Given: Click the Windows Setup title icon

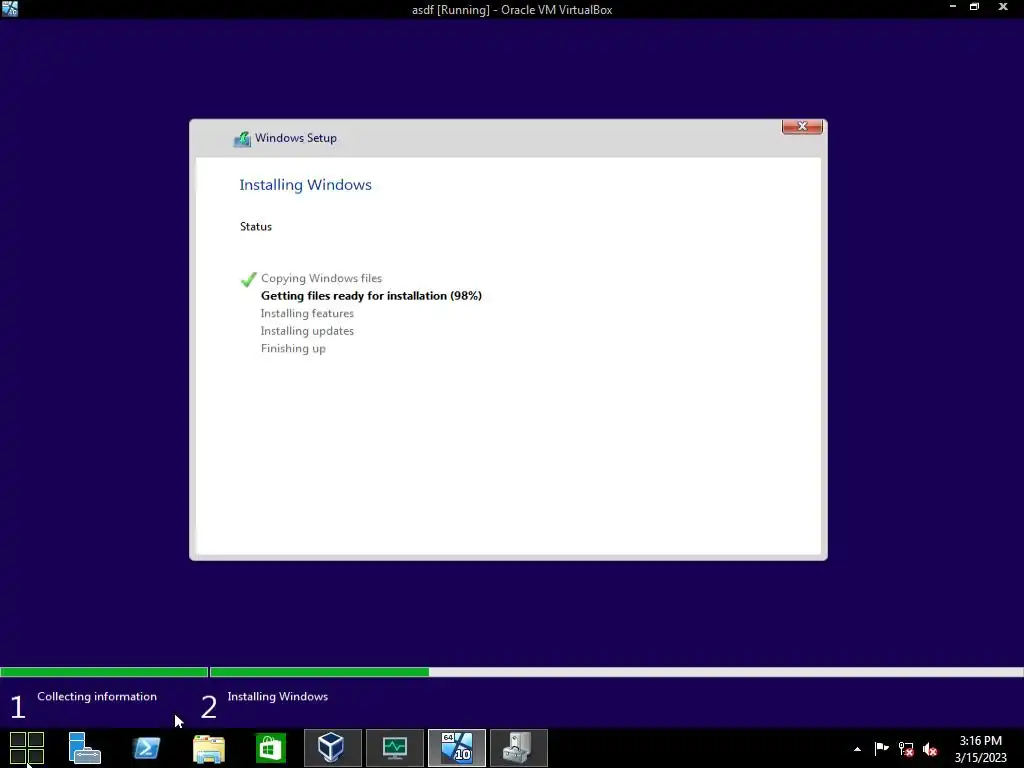Looking at the screenshot, I should tap(242, 138).
